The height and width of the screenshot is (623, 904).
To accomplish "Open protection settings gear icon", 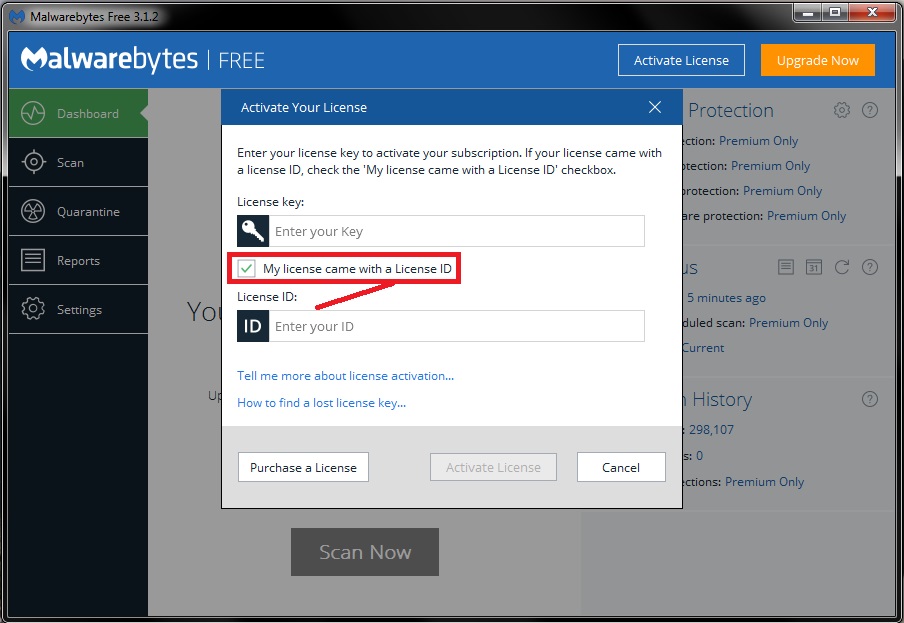I will click(842, 110).
